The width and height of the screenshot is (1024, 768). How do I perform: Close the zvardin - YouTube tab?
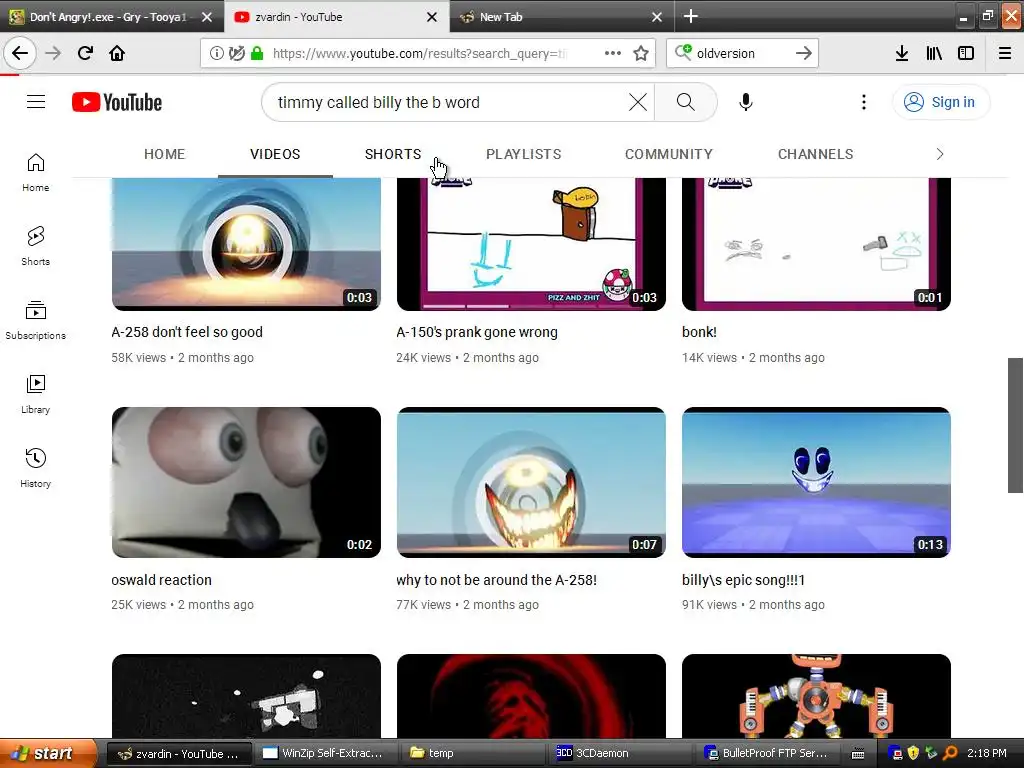(432, 17)
